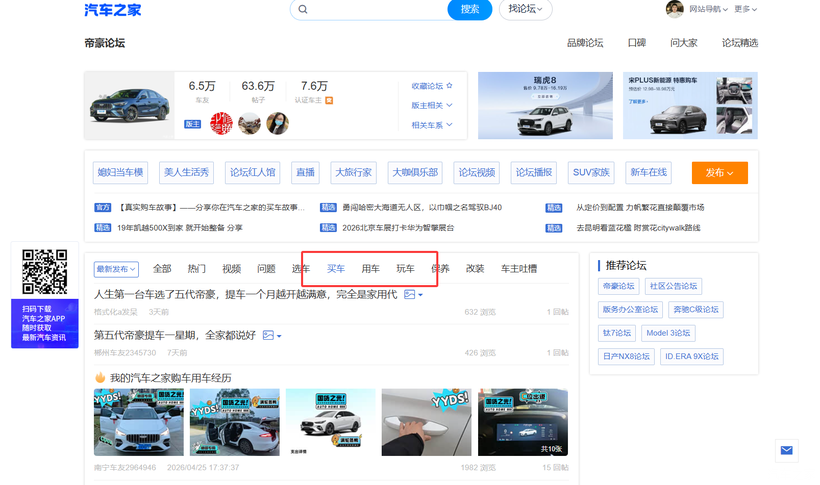The height and width of the screenshot is (485, 820).
Task: Click the search magnifier icon
Action: click(x=303, y=9)
